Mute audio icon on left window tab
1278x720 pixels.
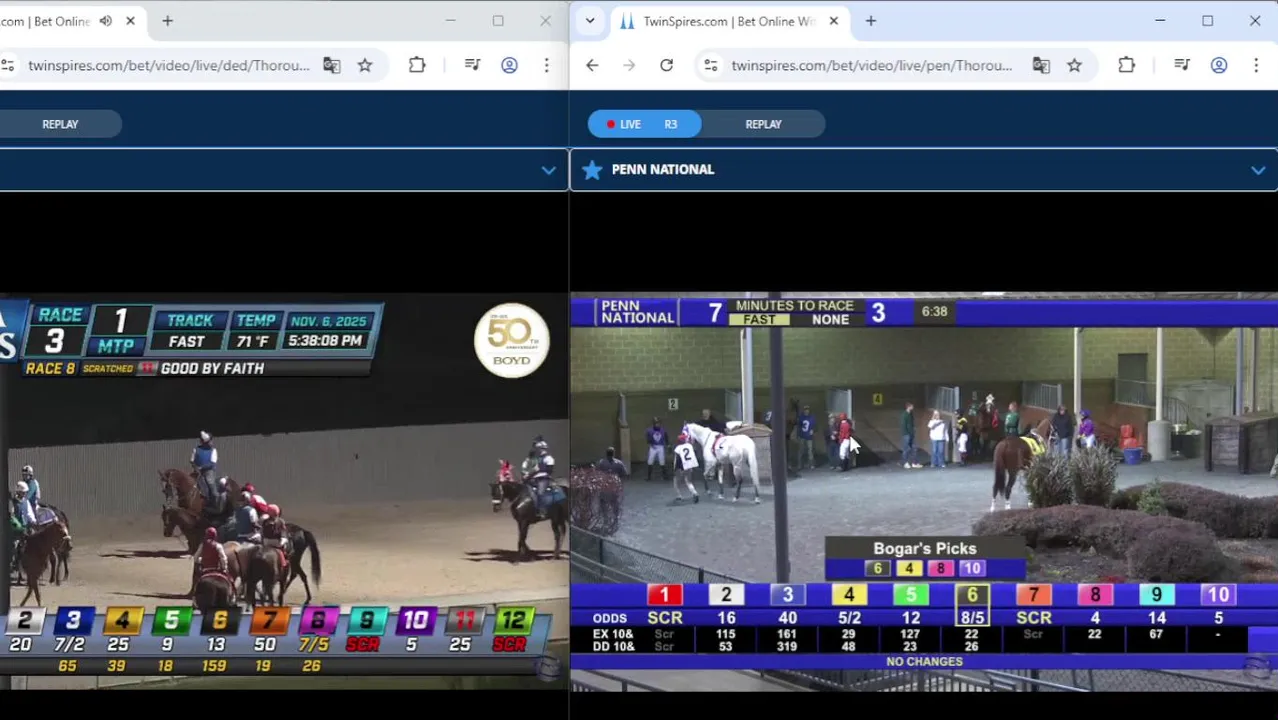(x=106, y=21)
